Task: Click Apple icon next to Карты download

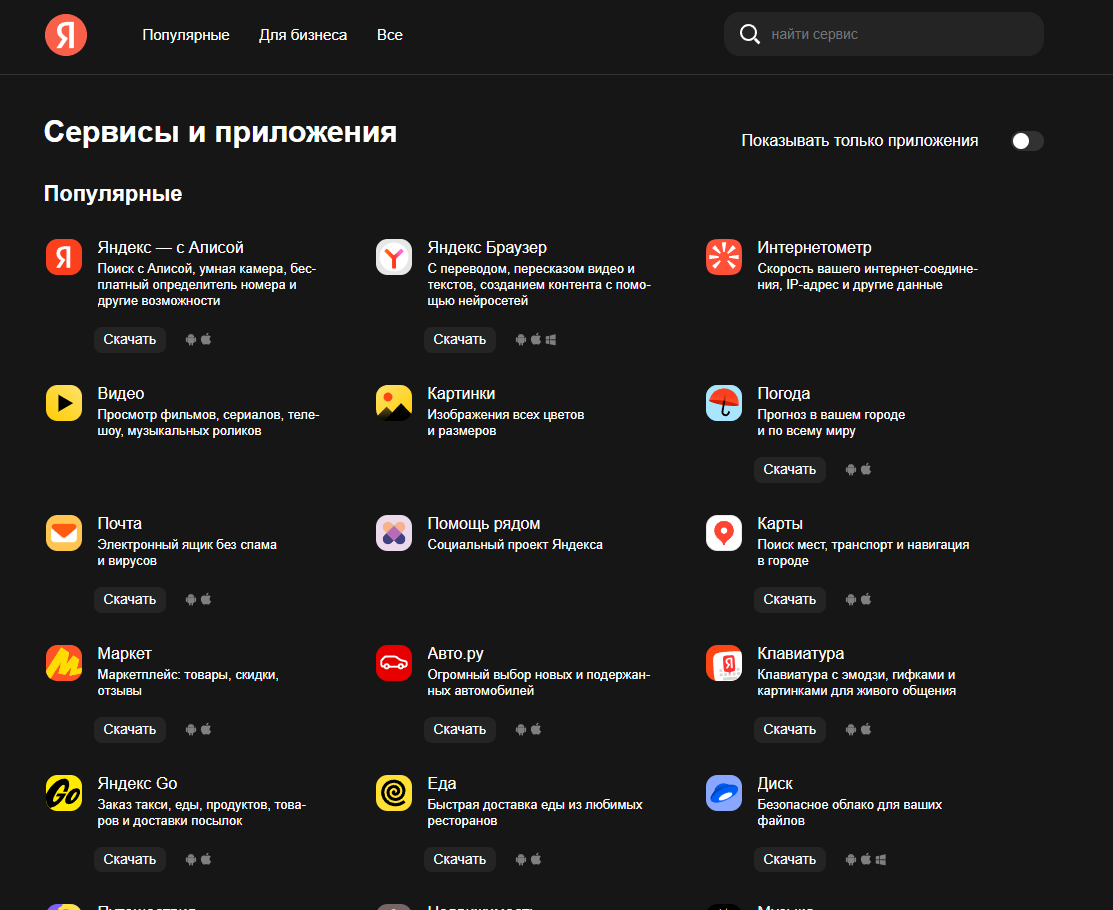Action: click(x=866, y=599)
